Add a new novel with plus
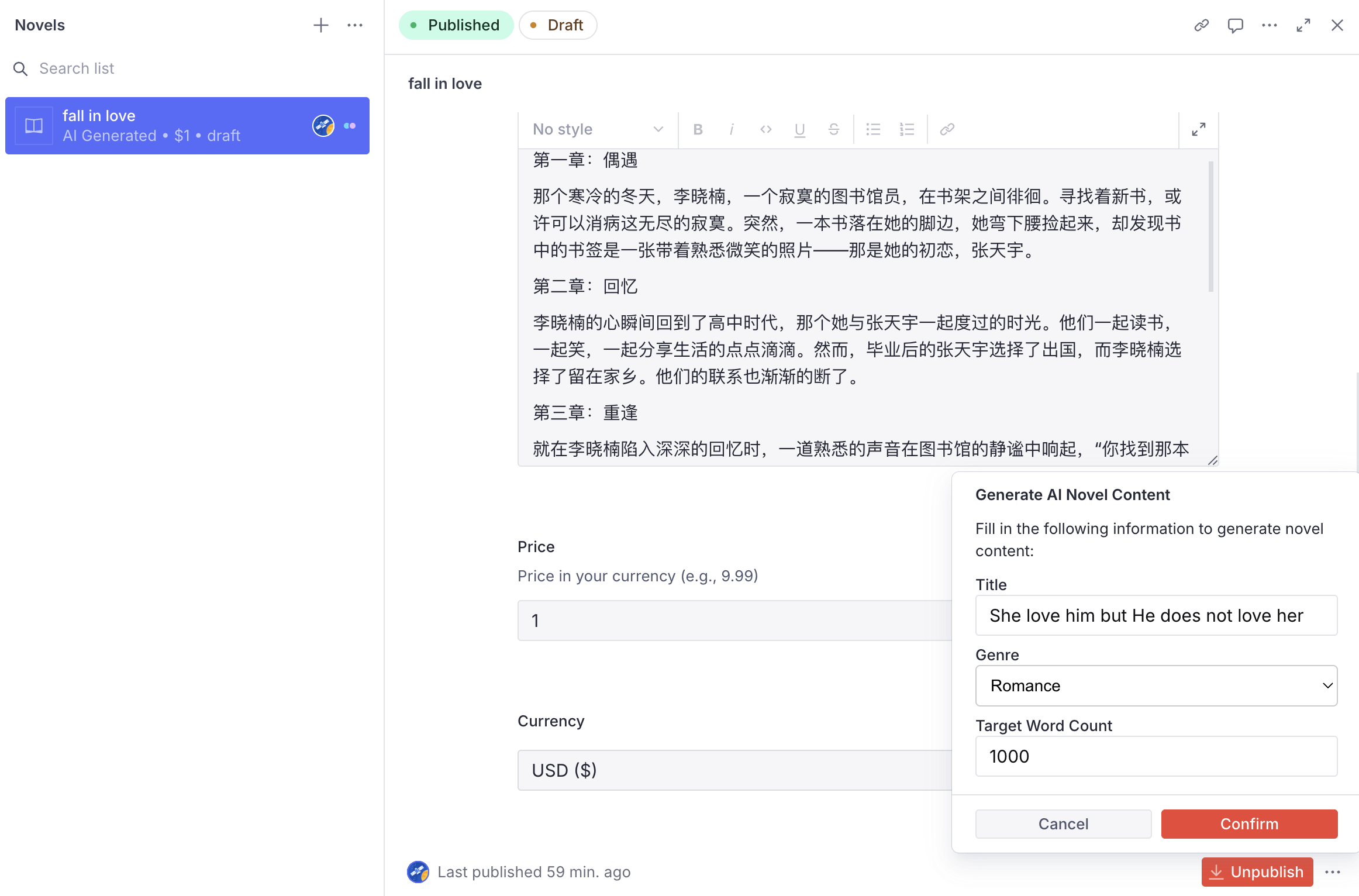The image size is (1359, 896). (320, 25)
